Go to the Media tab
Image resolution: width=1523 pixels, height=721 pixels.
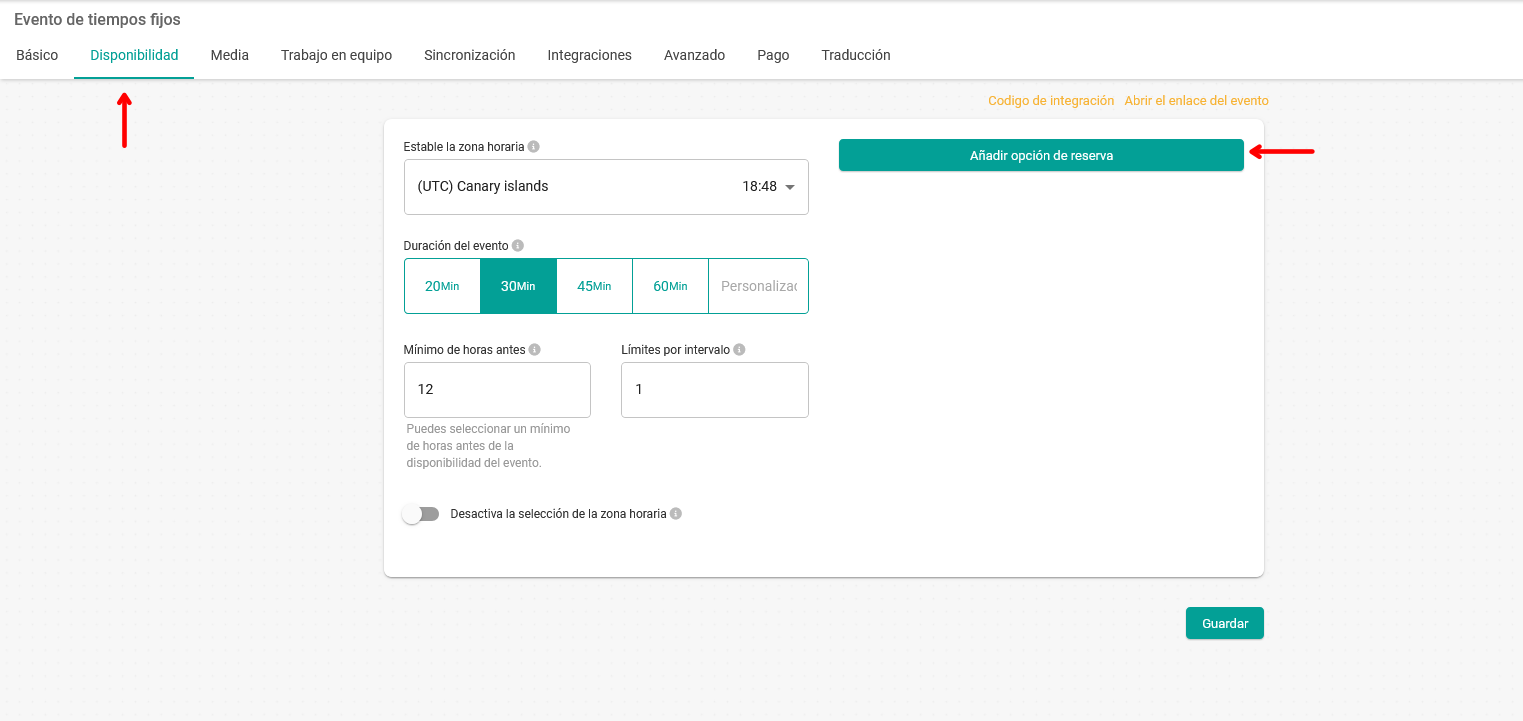229,55
